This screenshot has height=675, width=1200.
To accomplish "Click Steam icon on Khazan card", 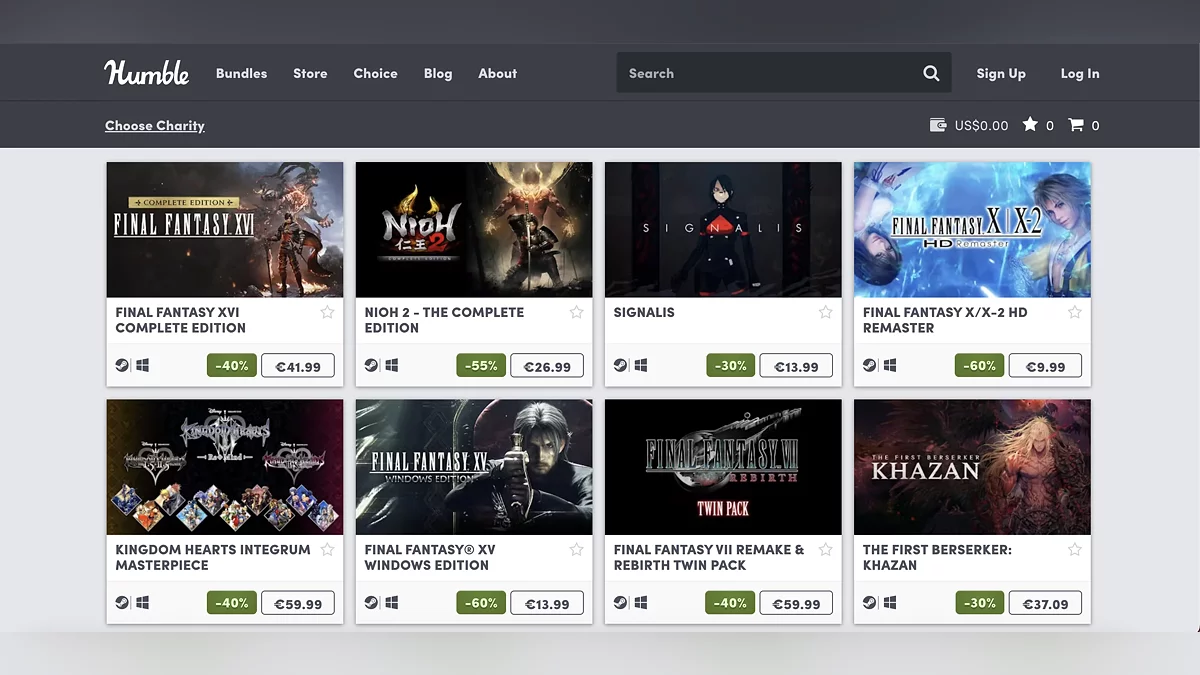I will (x=869, y=603).
